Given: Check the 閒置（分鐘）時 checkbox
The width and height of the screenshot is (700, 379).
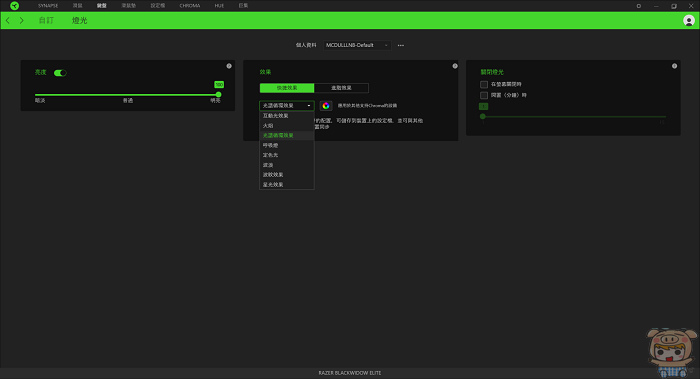Looking at the screenshot, I should coord(483,95).
